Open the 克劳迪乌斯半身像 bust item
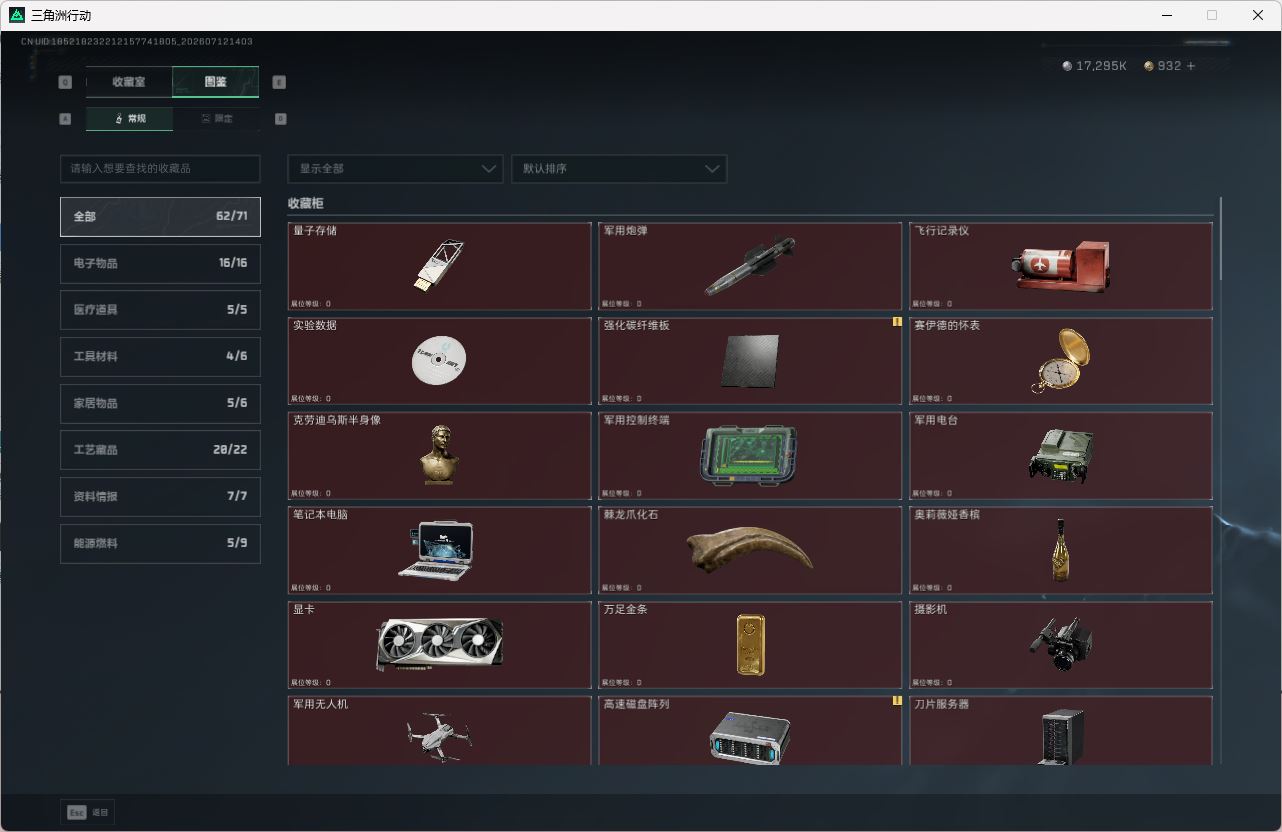The image size is (1282, 832). pyautogui.click(x=439, y=456)
